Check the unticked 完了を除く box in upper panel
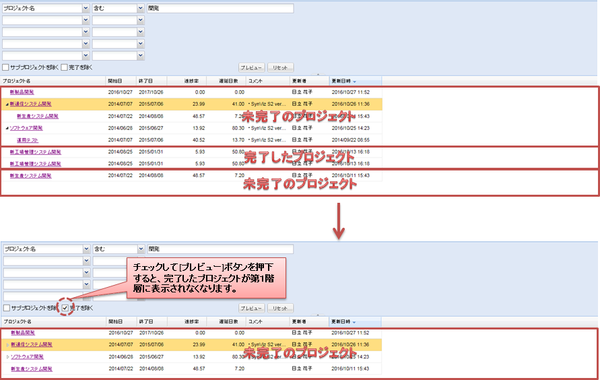The image size is (600, 380). [64, 67]
